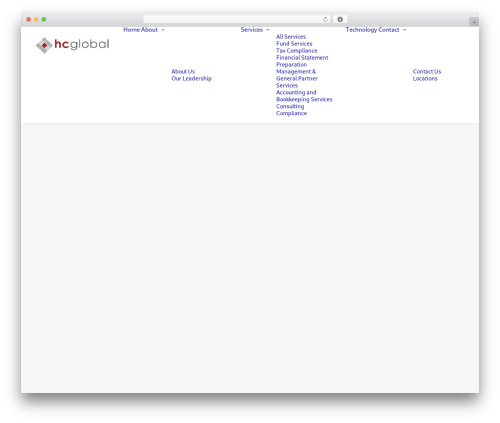The height and width of the screenshot is (423, 500).
Task: Open the Contact Us link
Action: click(x=427, y=71)
